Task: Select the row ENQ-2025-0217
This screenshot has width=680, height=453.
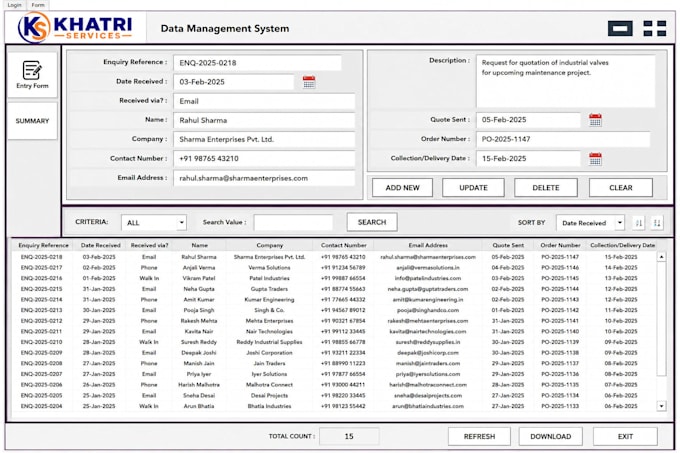Action: (x=334, y=267)
